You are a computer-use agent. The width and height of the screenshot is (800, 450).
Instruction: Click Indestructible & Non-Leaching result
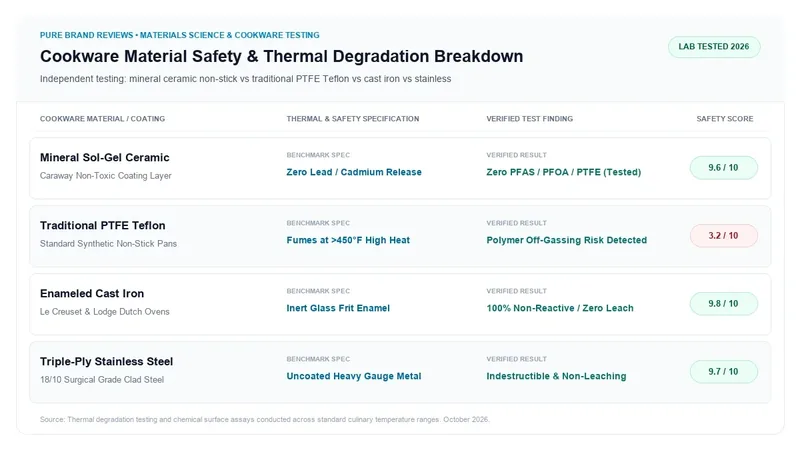[x=556, y=376]
